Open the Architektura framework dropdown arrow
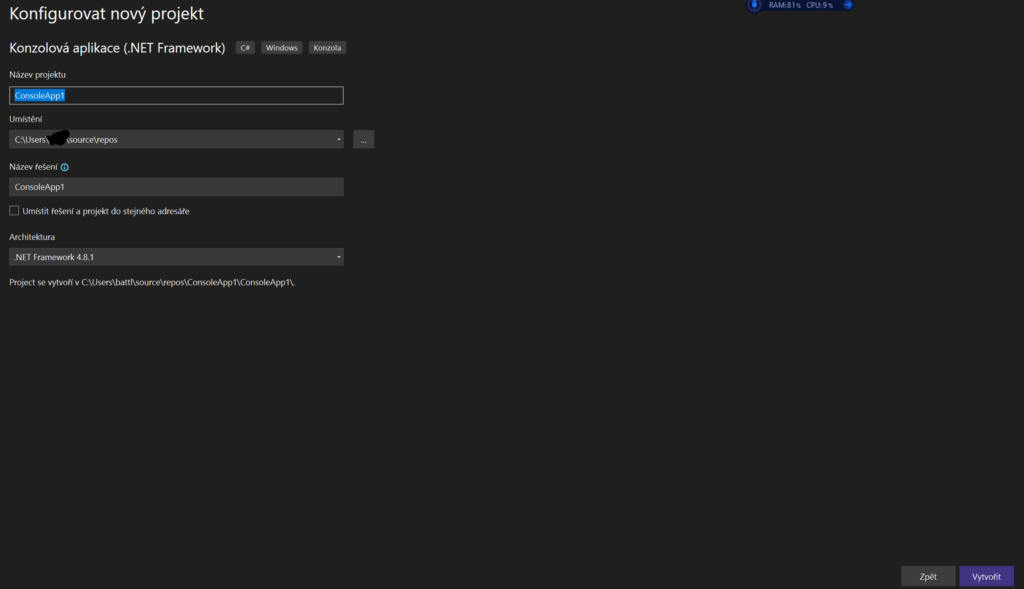Screen dimensions: 1024x589 pos(339,257)
